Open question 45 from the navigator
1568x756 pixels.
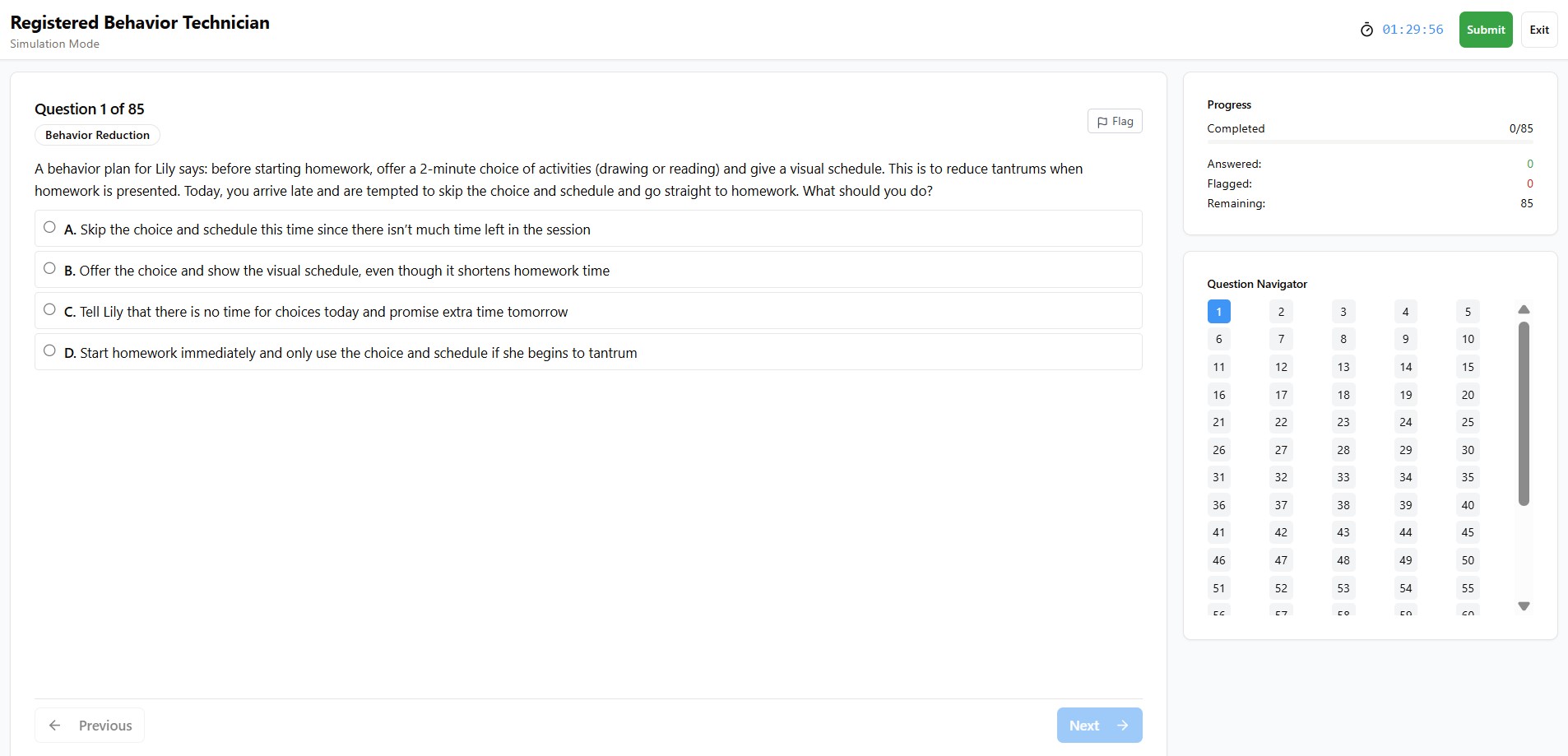click(x=1468, y=532)
